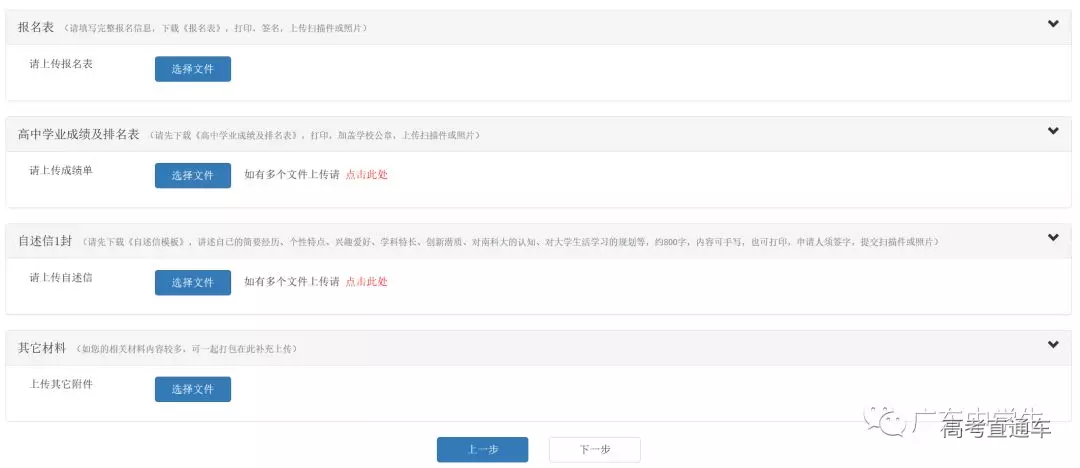Select the 高中学业成绩及排名表 heading text
1080x468 pixels.
(78, 133)
